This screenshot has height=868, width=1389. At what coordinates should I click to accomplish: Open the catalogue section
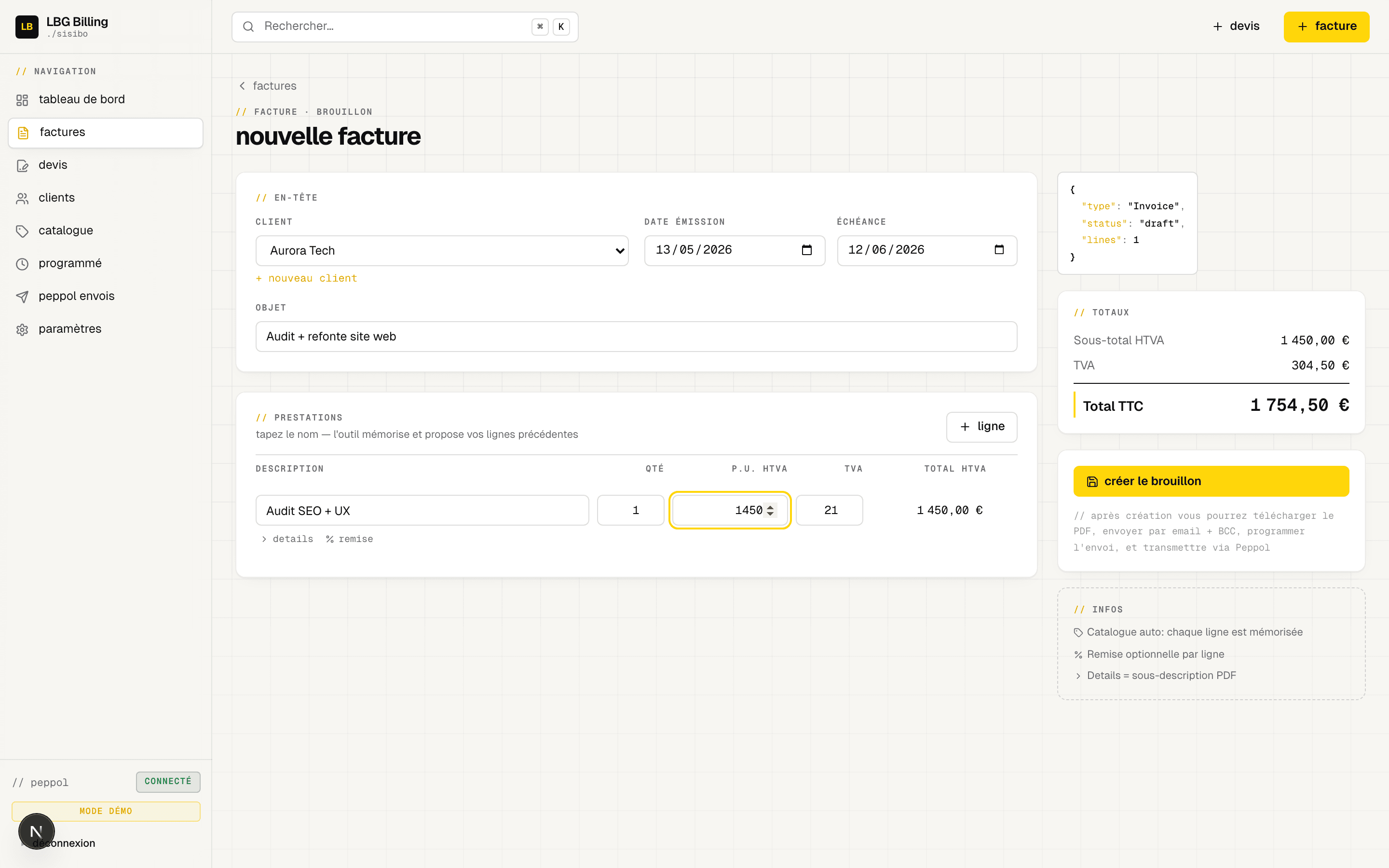[106, 231]
